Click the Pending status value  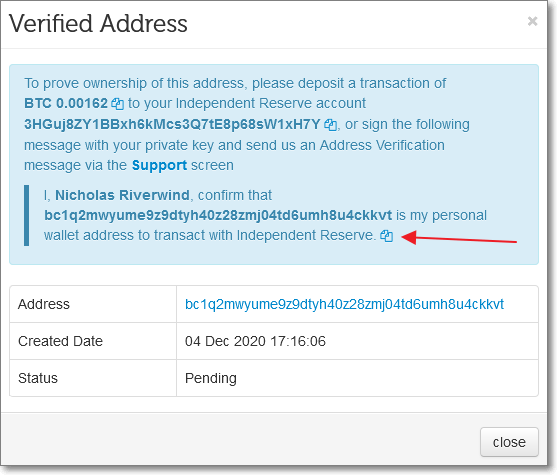[211, 378]
